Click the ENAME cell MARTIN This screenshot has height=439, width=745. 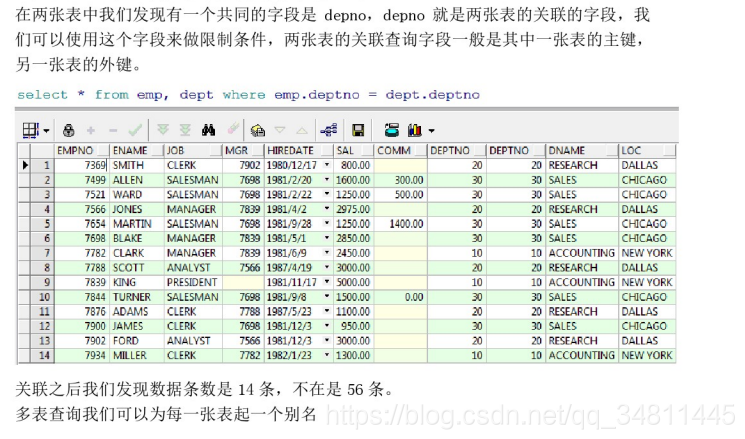pyautogui.click(x=137, y=224)
